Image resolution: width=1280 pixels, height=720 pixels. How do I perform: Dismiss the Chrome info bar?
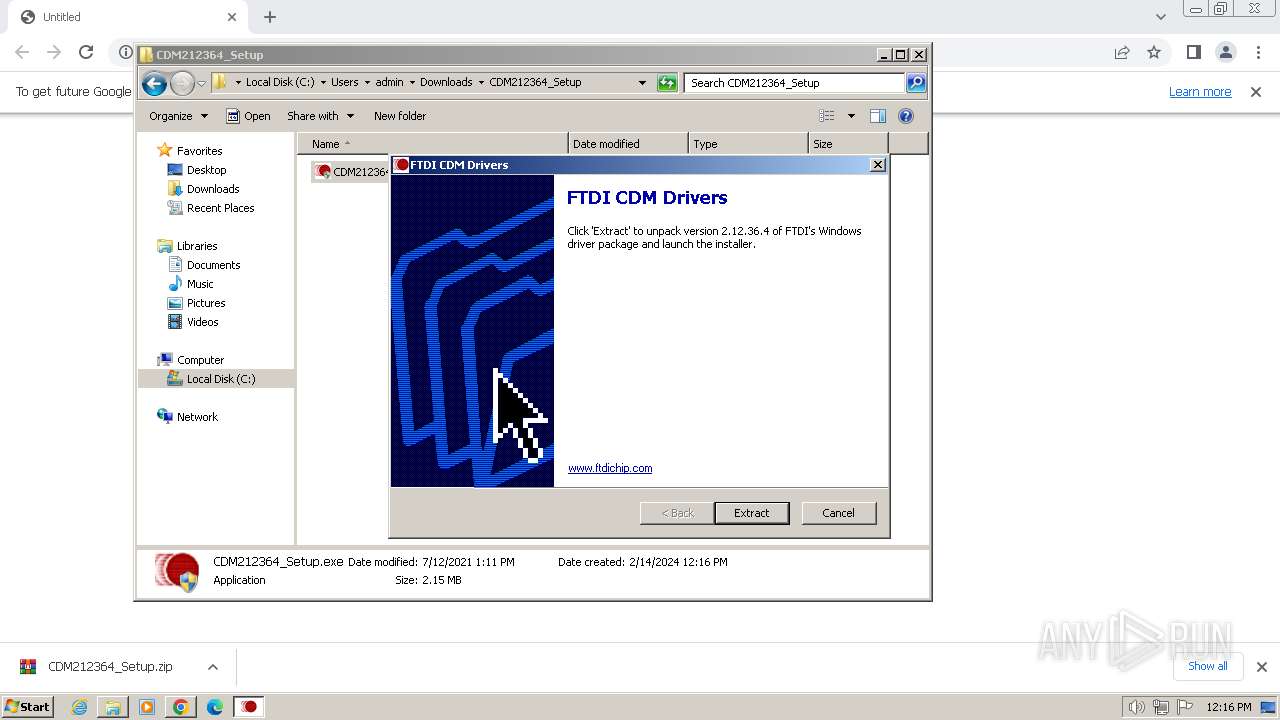[1256, 92]
